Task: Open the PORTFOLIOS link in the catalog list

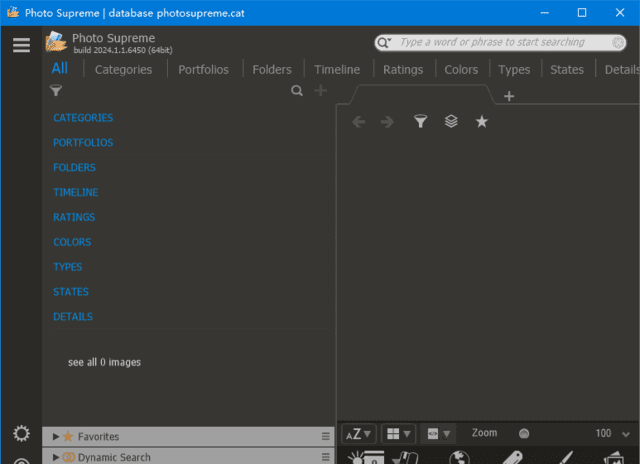Action: [x=83, y=143]
